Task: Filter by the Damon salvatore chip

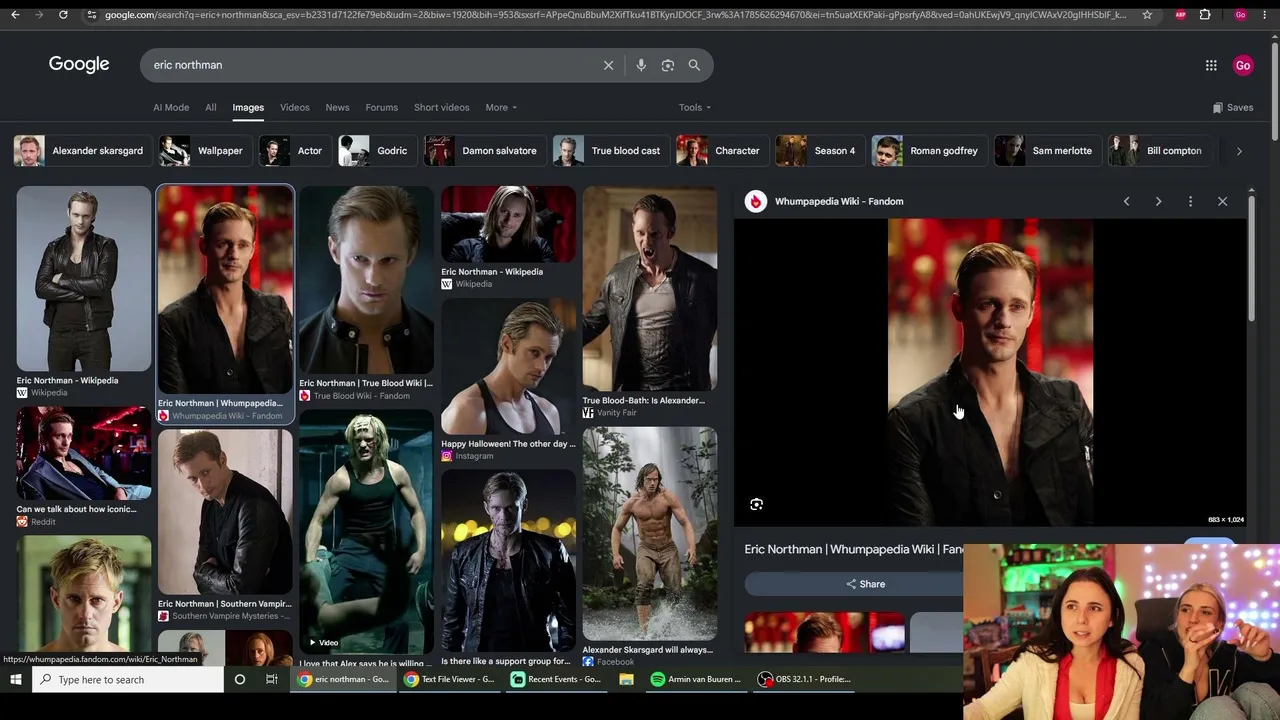Action: click(x=486, y=151)
